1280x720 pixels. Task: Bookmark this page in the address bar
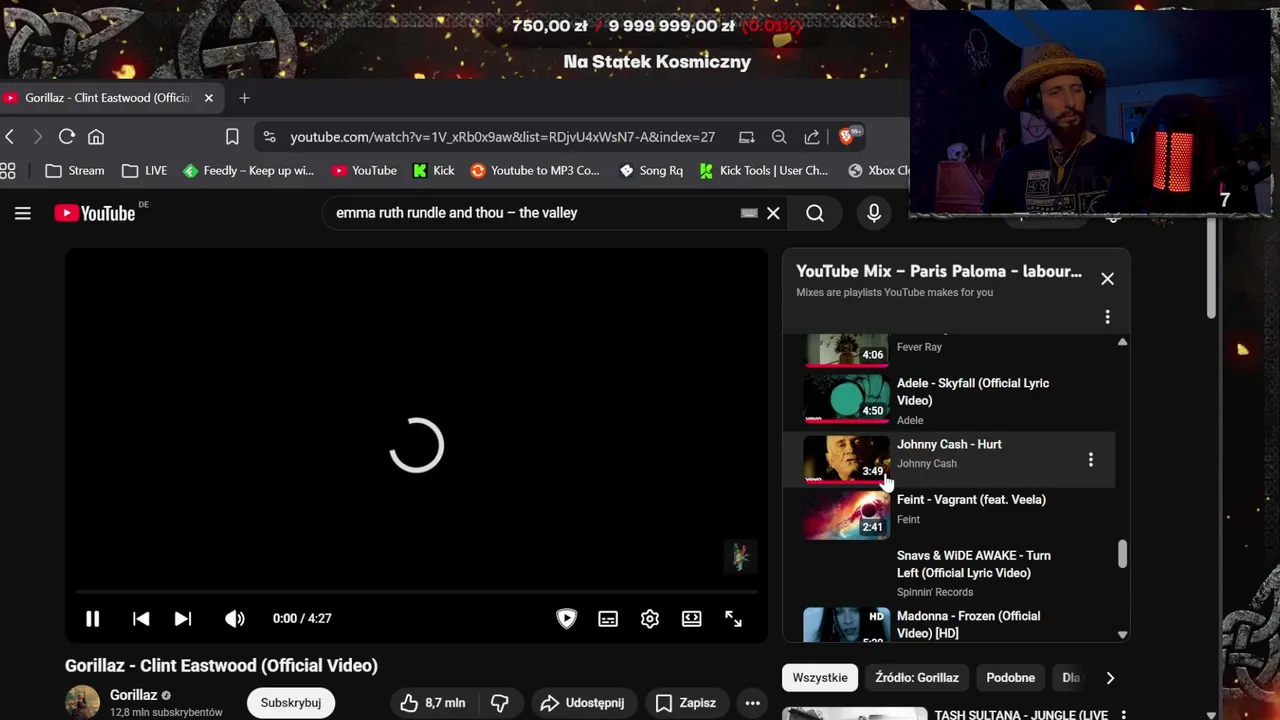232,137
